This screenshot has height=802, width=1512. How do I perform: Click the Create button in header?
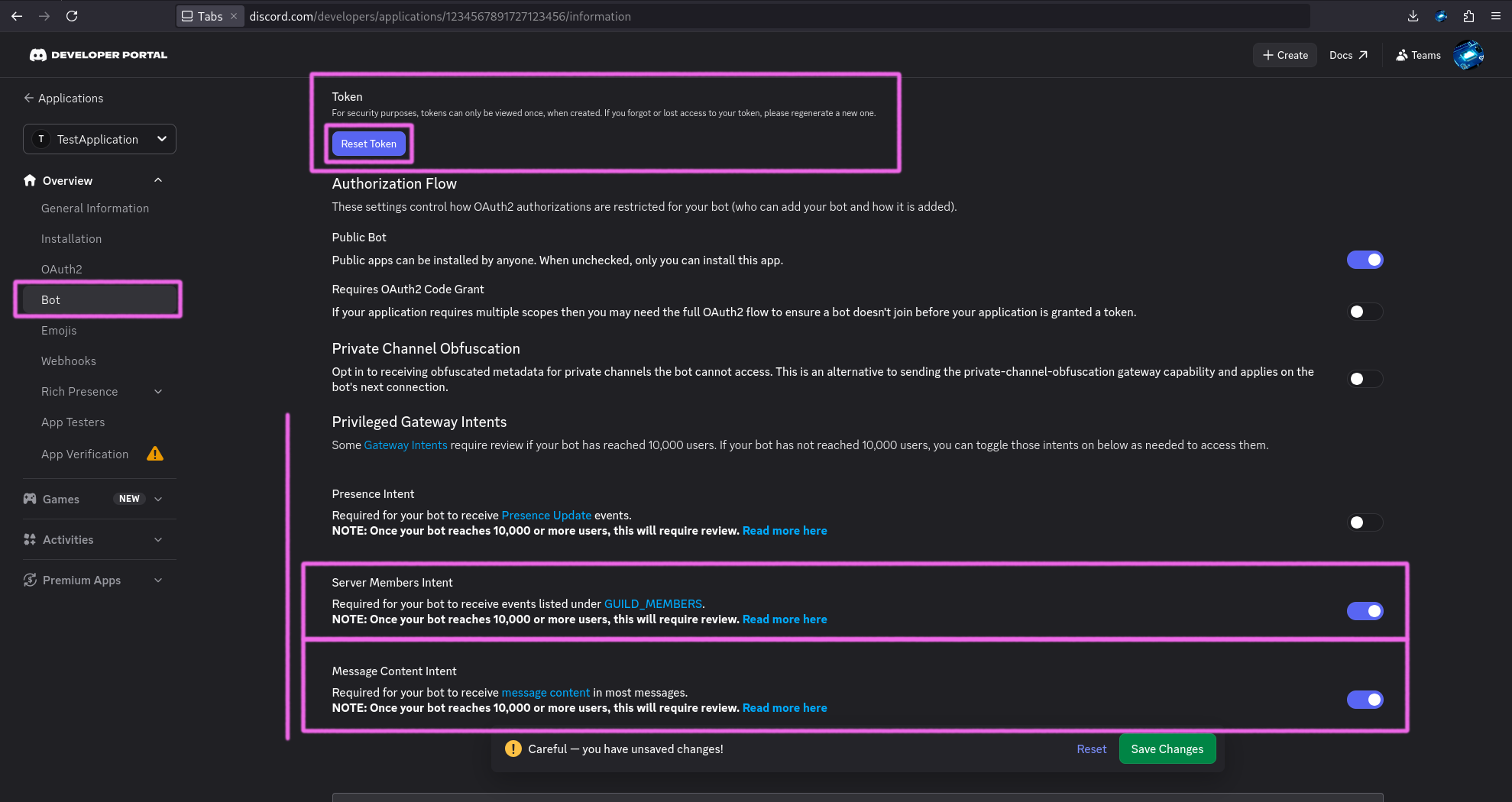[x=1285, y=55]
